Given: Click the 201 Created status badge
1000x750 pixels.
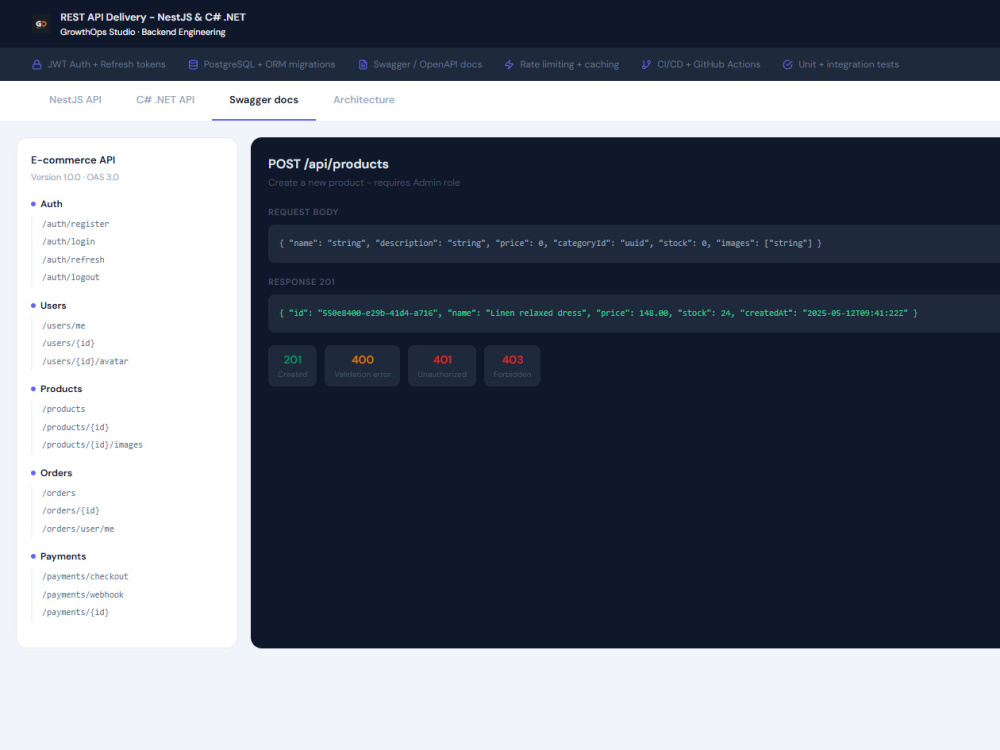Looking at the screenshot, I should click(x=292, y=365).
